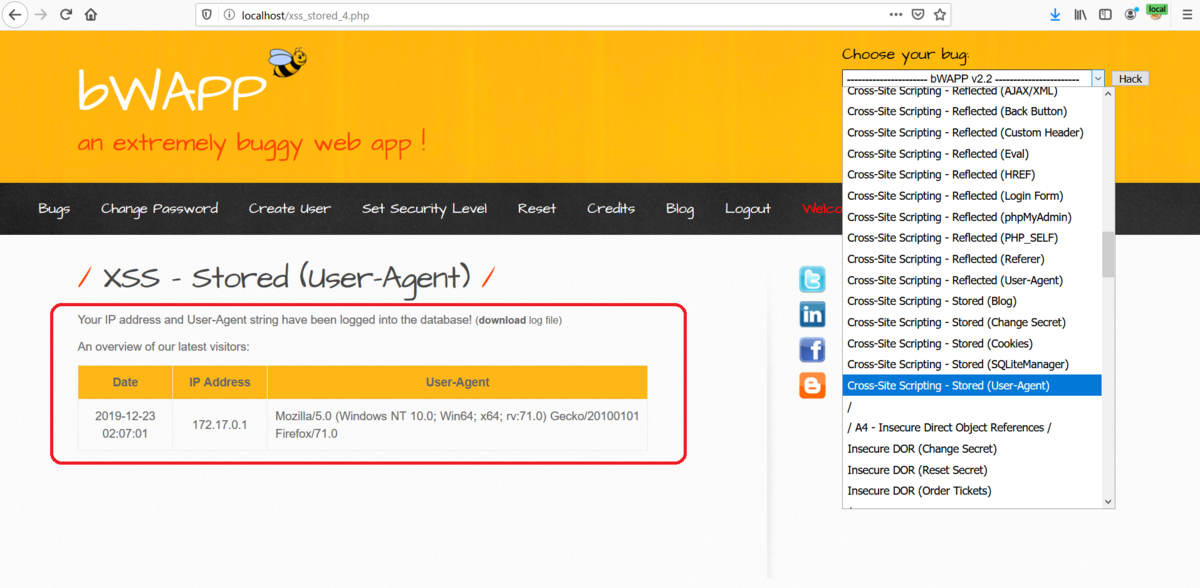Click the dropdown list scroll-down arrow
The height and width of the screenshot is (588, 1200).
click(x=1108, y=501)
